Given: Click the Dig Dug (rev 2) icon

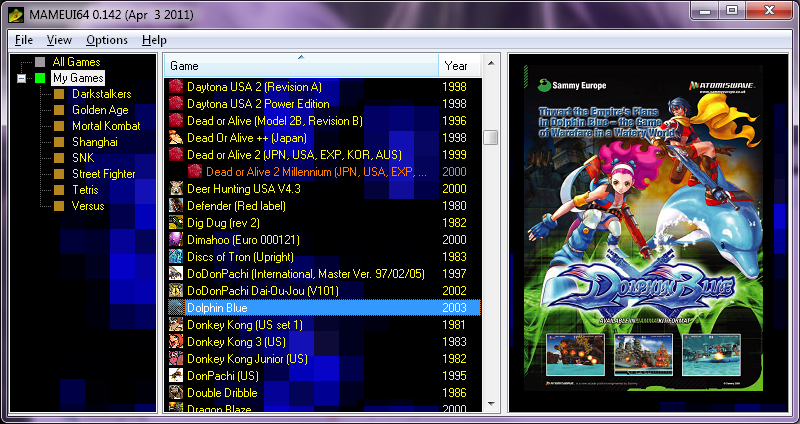Looking at the screenshot, I should click(x=176, y=223).
